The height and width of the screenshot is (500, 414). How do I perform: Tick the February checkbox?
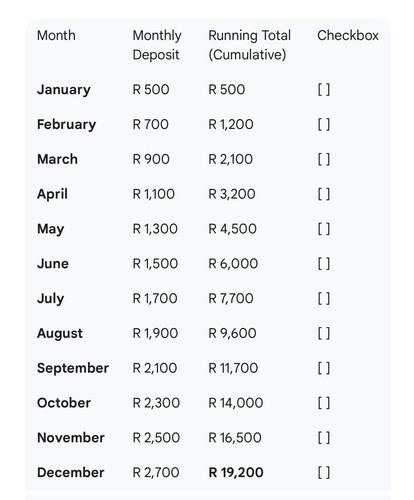324,125
